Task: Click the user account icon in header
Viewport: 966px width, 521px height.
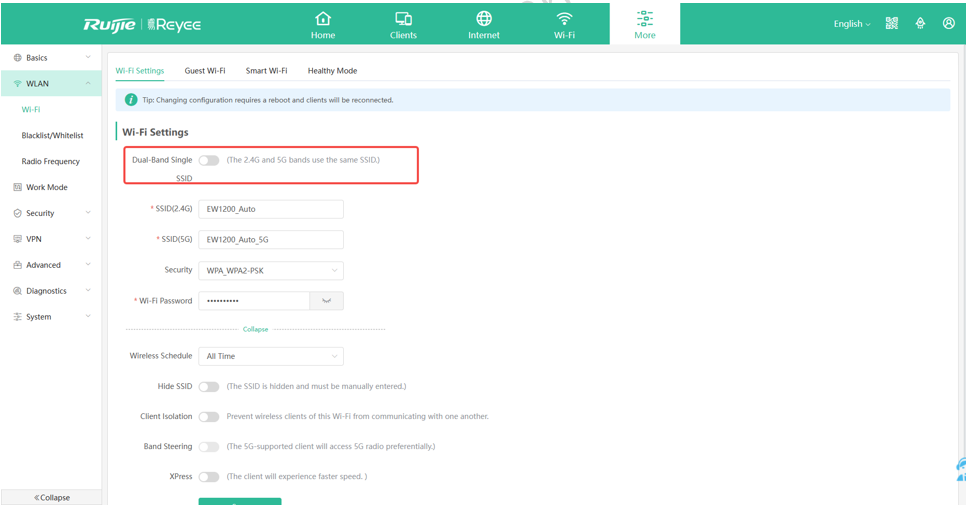Action: 948,23
